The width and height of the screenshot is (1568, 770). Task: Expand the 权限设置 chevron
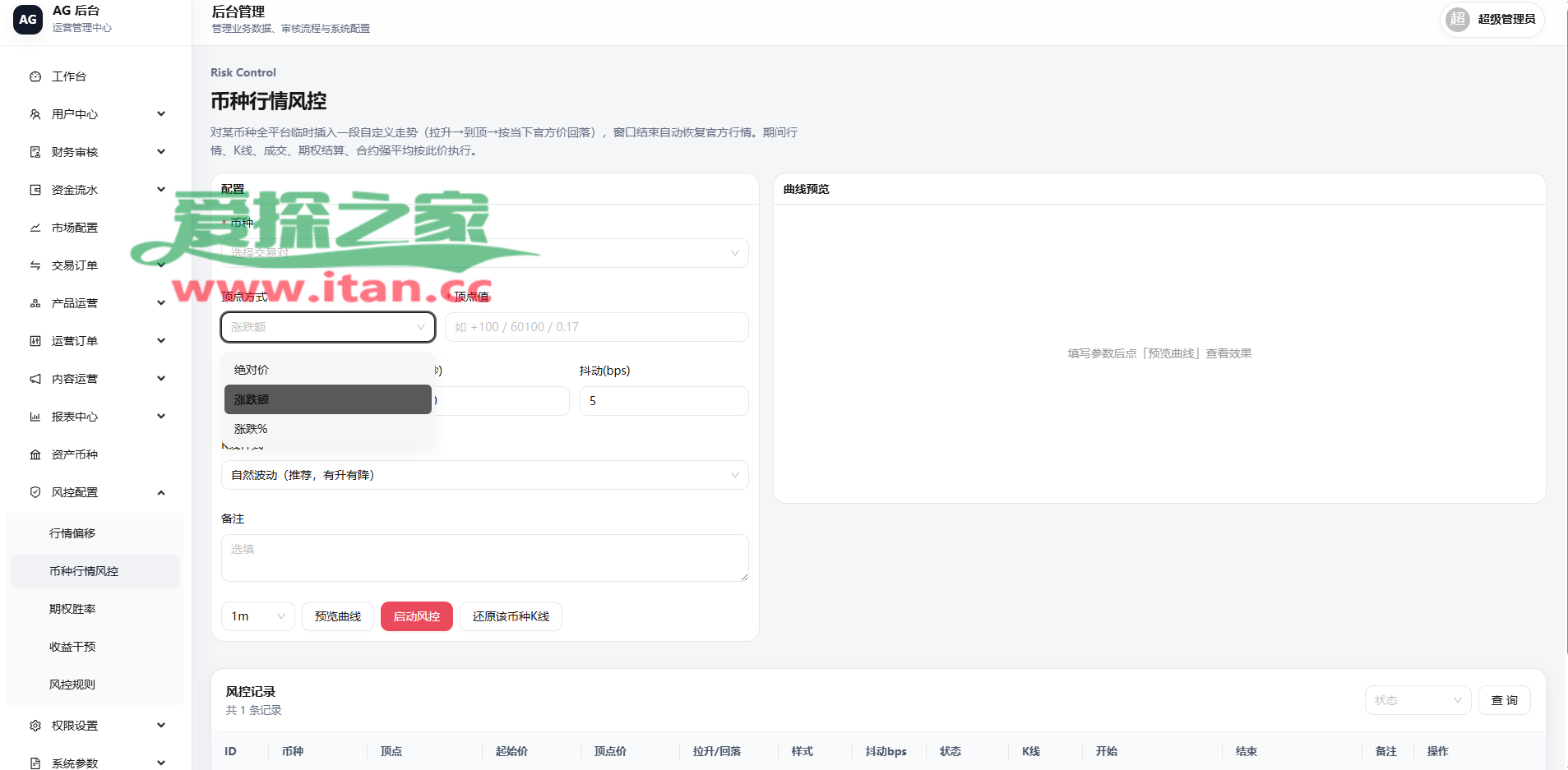tap(161, 726)
